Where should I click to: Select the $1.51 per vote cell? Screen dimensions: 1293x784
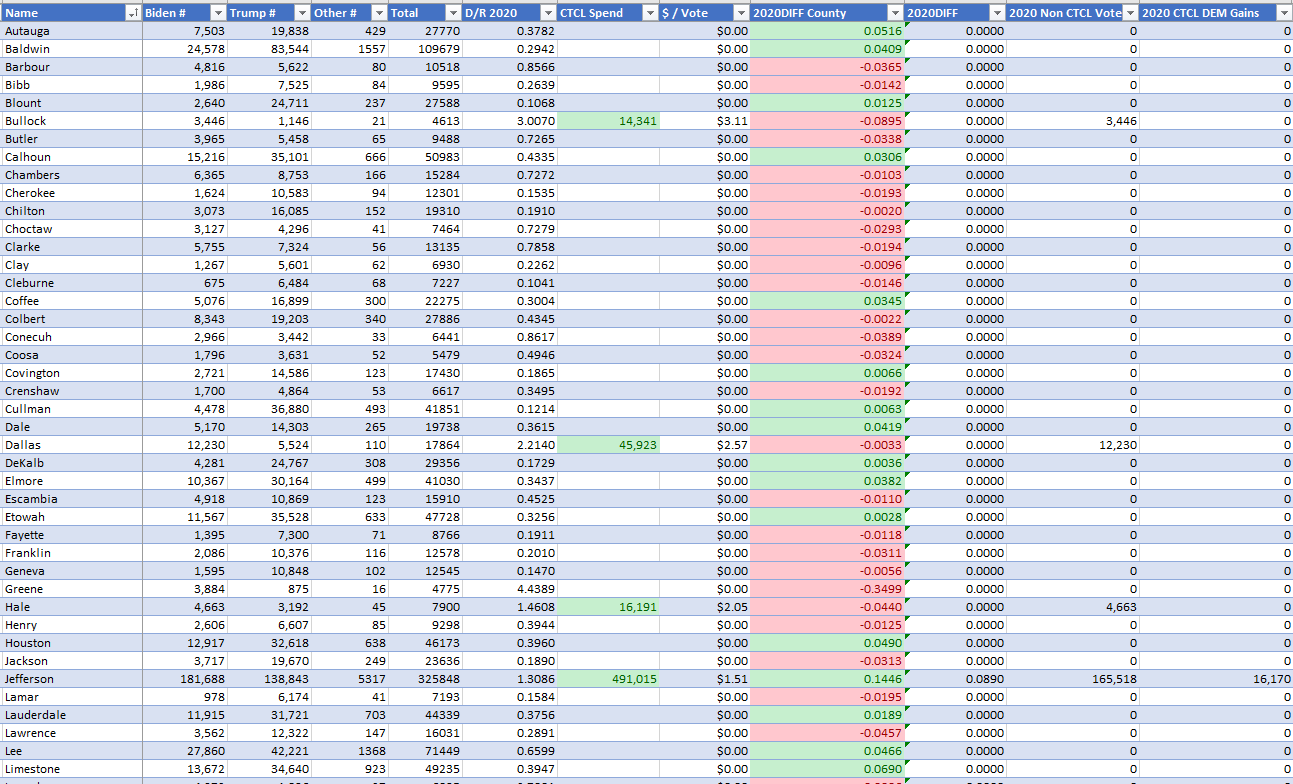point(704,679)
